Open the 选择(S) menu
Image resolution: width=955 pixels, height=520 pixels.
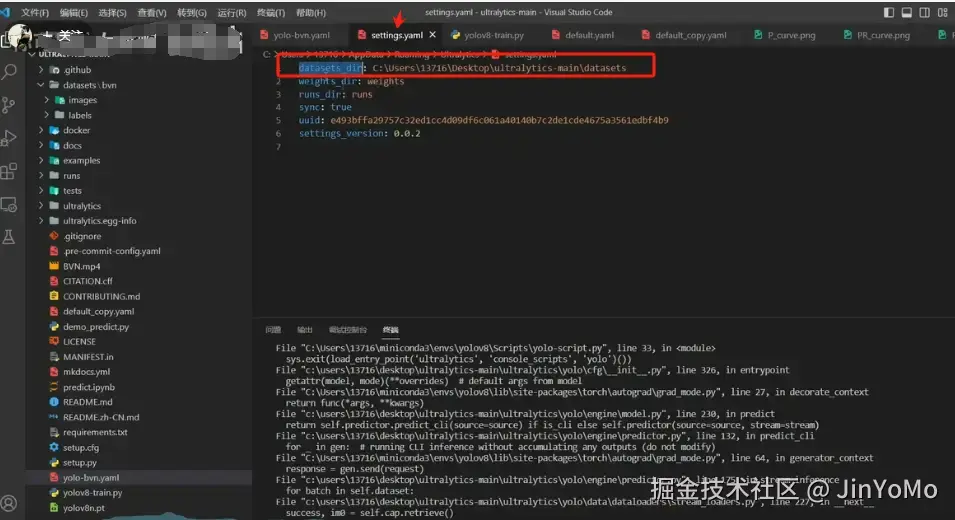click(112, 12)
